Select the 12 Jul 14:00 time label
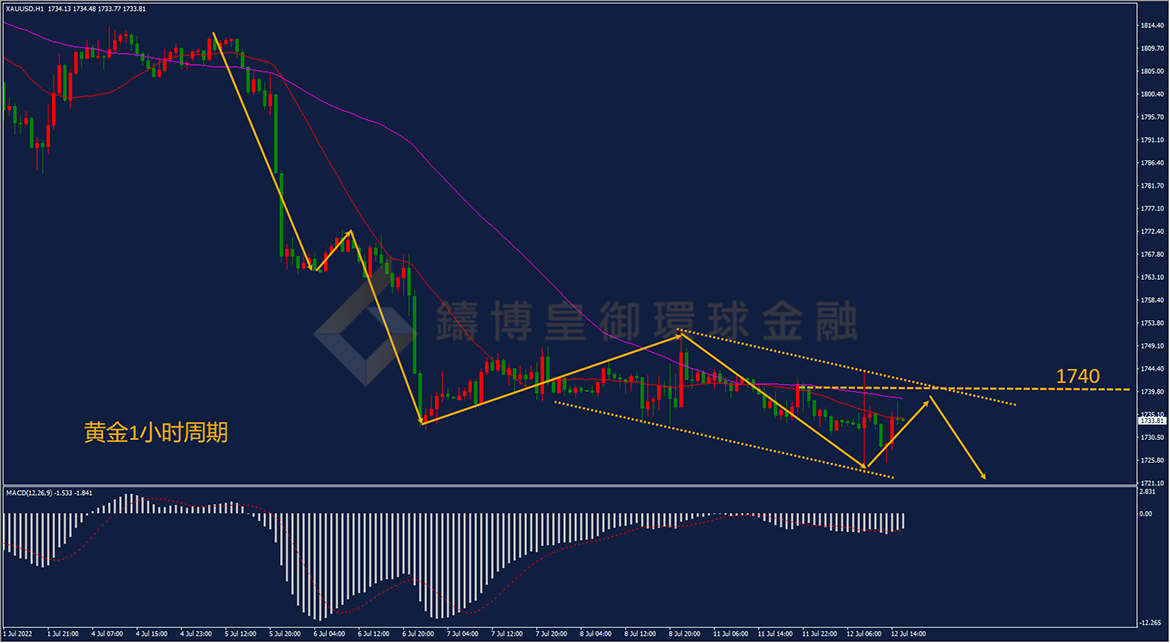The width and height of the screenshot is (1170, 643). point(907,633)
